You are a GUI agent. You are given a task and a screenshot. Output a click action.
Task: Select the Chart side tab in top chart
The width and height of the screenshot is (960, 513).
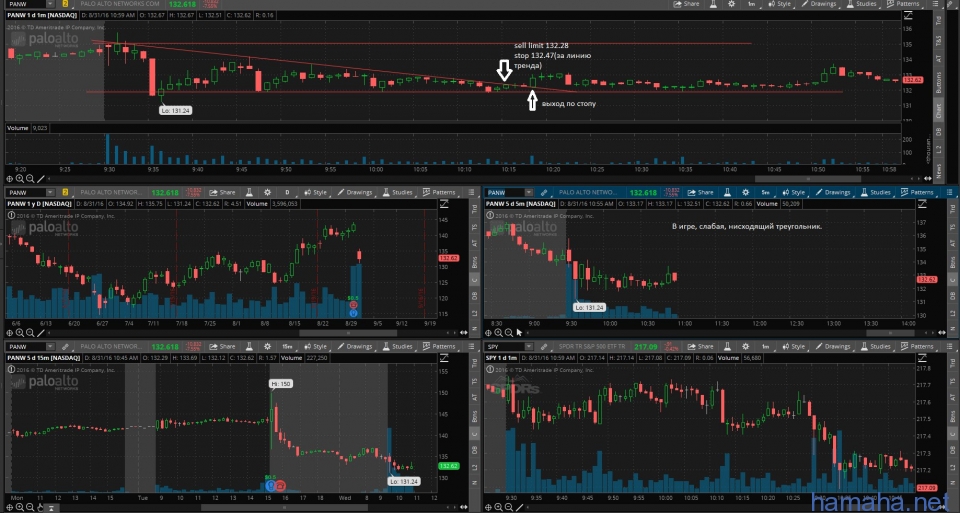[939, 111]
